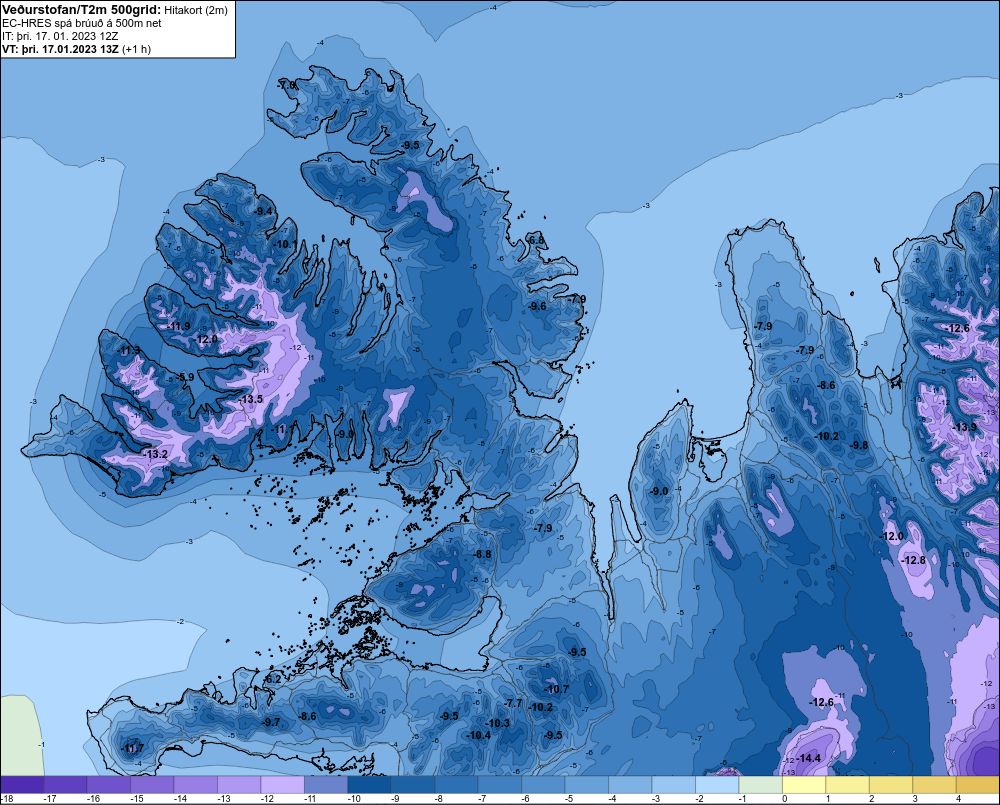Select the -10.1 temperature label
This screenshot has width=1000, height=805.
point(286,244)
